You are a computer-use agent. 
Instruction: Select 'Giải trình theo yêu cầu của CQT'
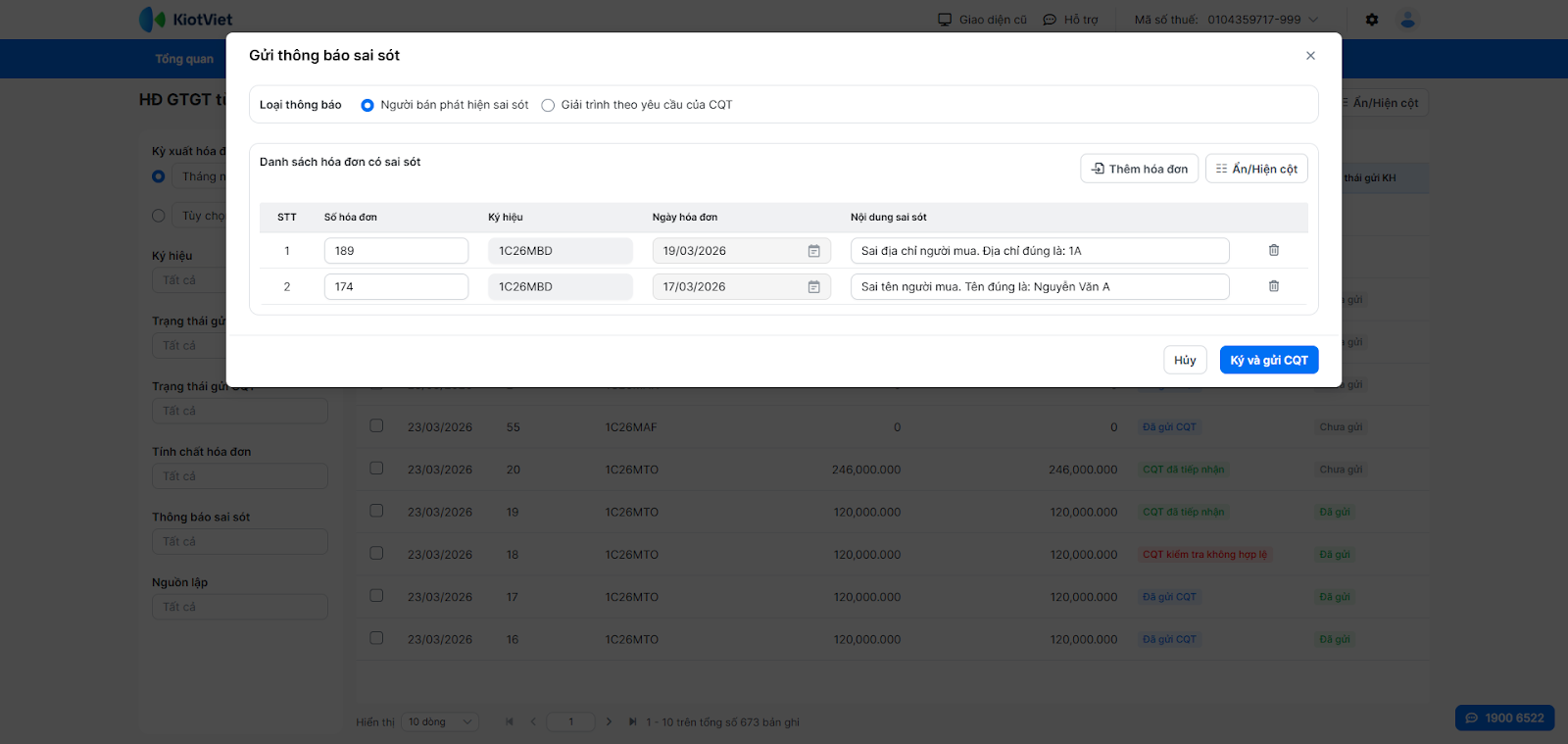pyautogui.click(x=548, y=105)
